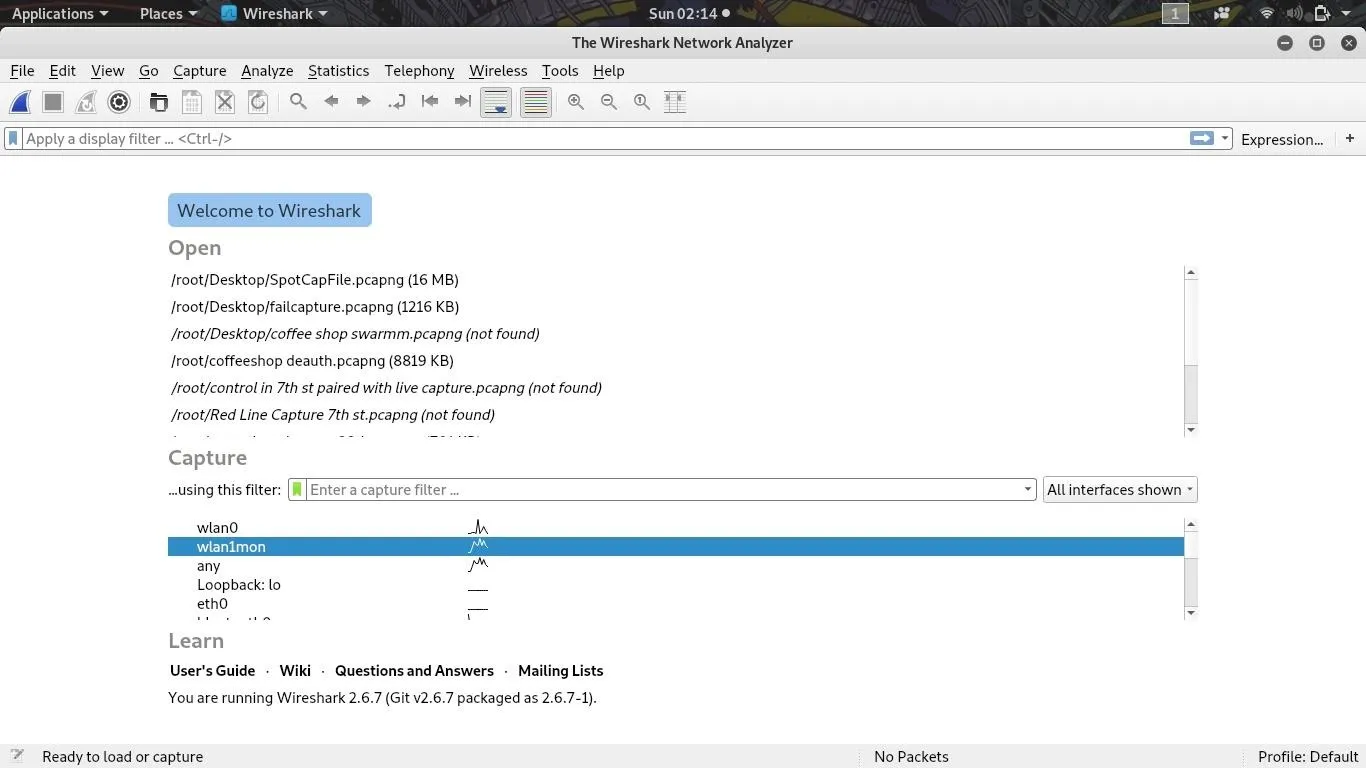Select coffee shop swarmm.pcapng entry

point(355,334)
